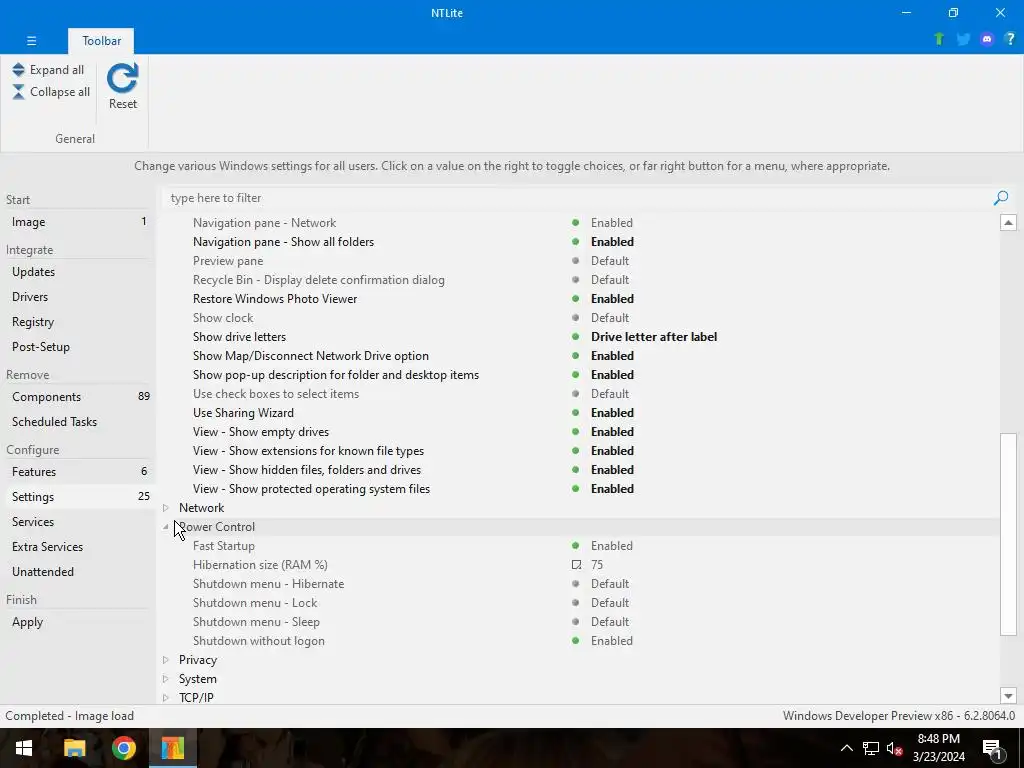1024x768 pixels.
Task: Click the Collapse all button label
Action: click(x=60, y=92)
